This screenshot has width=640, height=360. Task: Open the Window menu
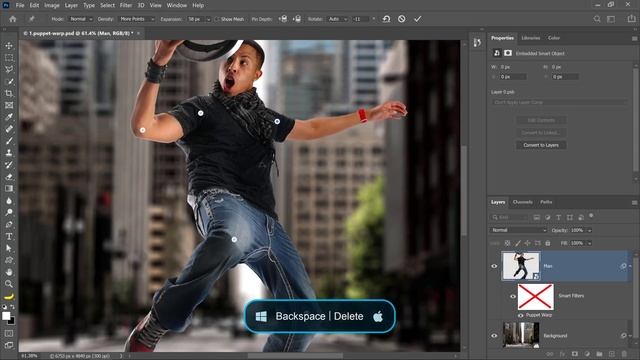point(176,5)
